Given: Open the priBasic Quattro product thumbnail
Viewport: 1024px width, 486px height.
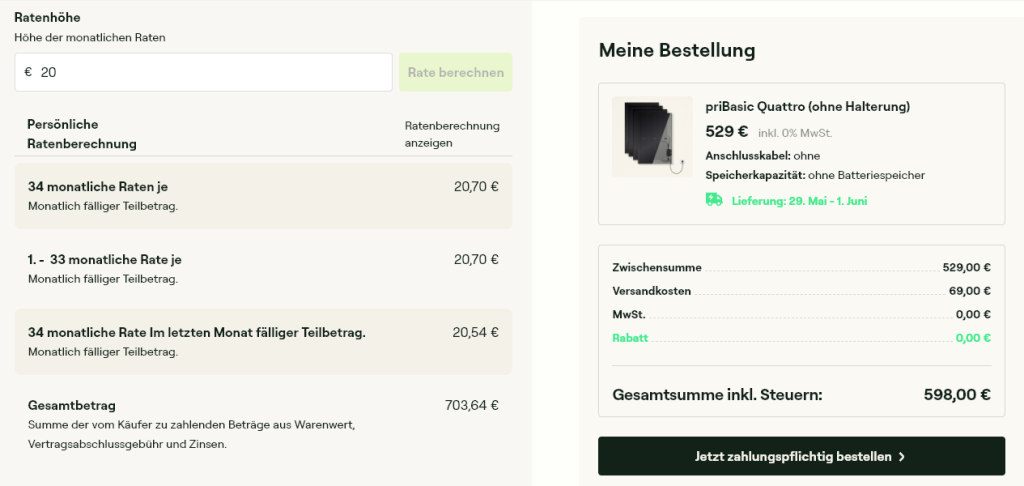Looking at the screenshot, I should tap(652, 137).
